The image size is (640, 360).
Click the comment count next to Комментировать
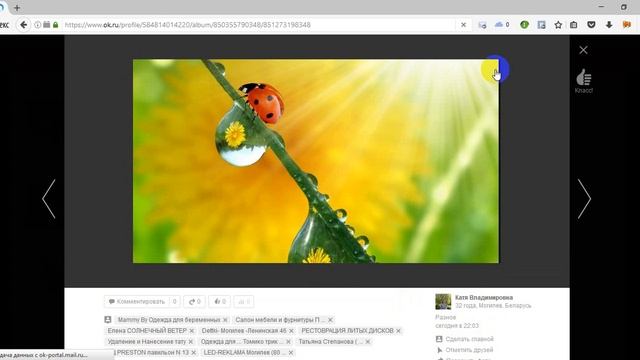coord(174,302)
